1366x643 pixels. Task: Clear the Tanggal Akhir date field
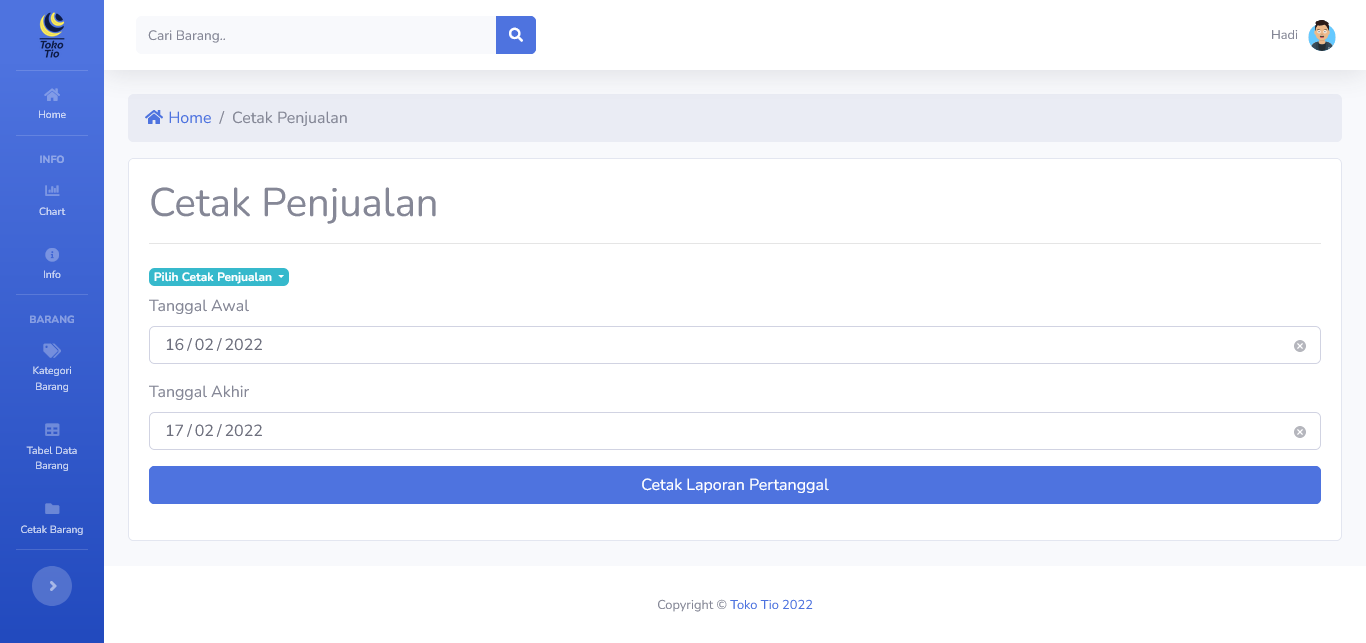1300,432
